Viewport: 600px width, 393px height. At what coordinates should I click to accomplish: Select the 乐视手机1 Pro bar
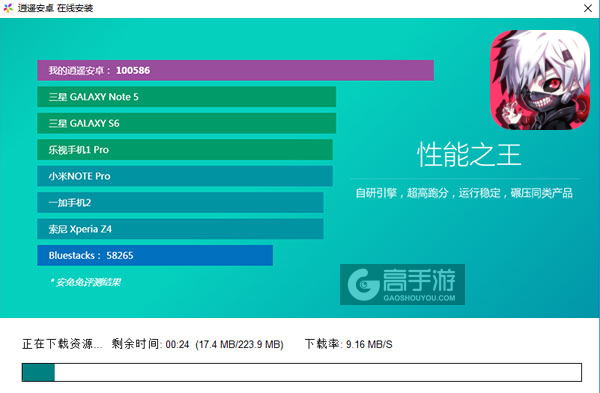[x=185, y=150]
